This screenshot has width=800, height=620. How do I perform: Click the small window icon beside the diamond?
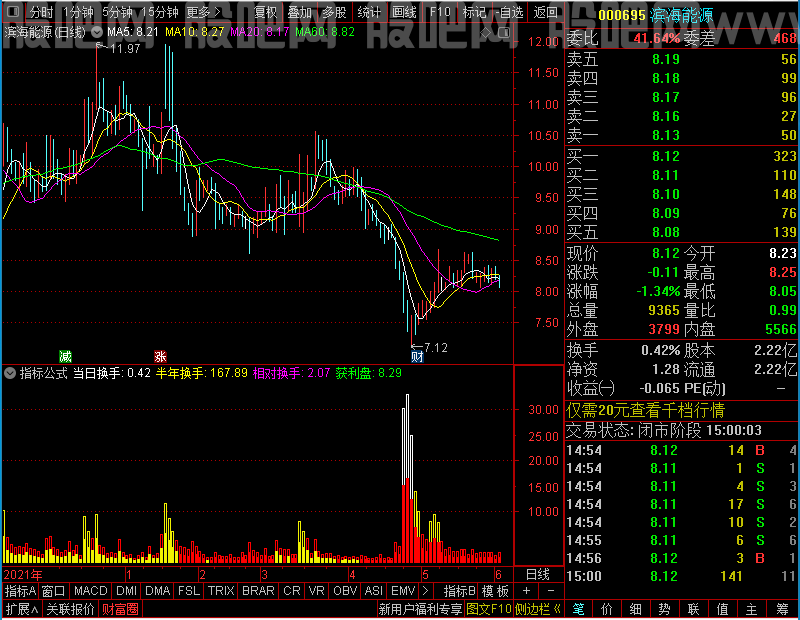coord(504,33)
